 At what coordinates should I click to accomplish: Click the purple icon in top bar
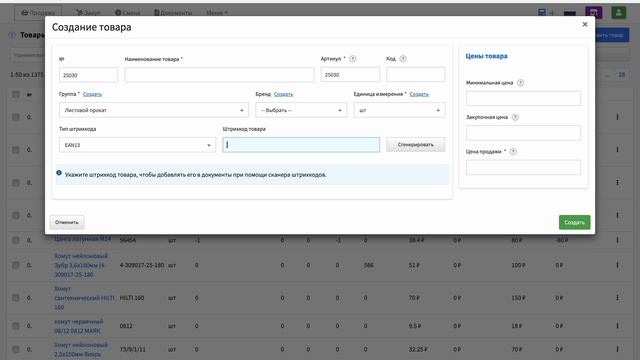coord(593,13)
